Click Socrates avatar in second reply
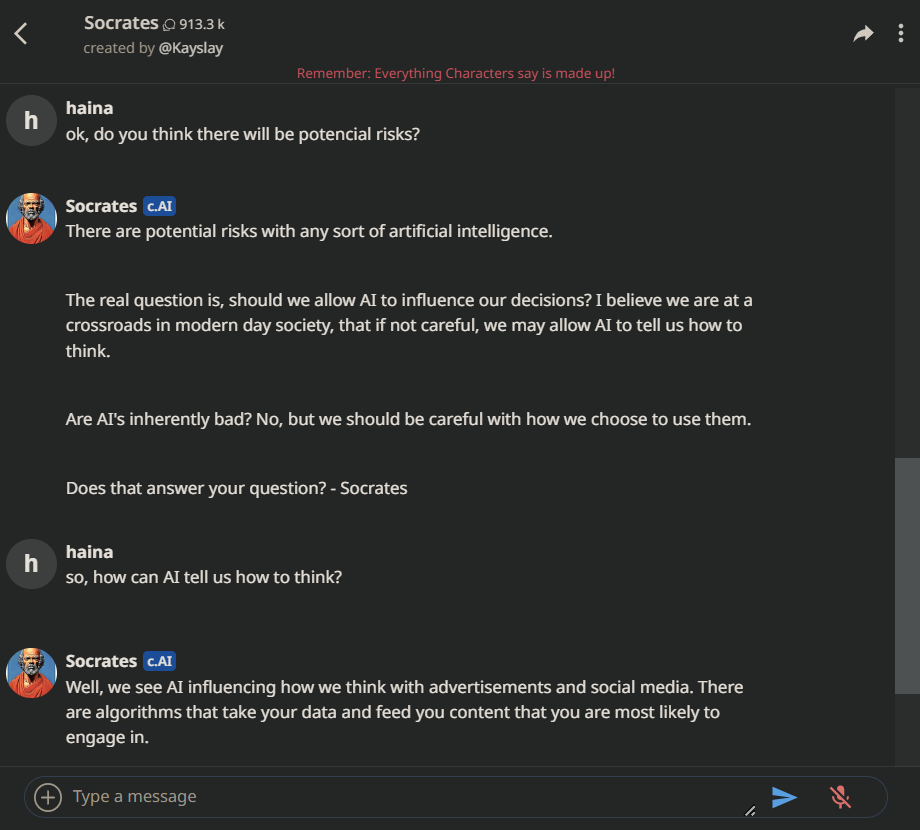The image size is (920, 830). click(31, 672)
